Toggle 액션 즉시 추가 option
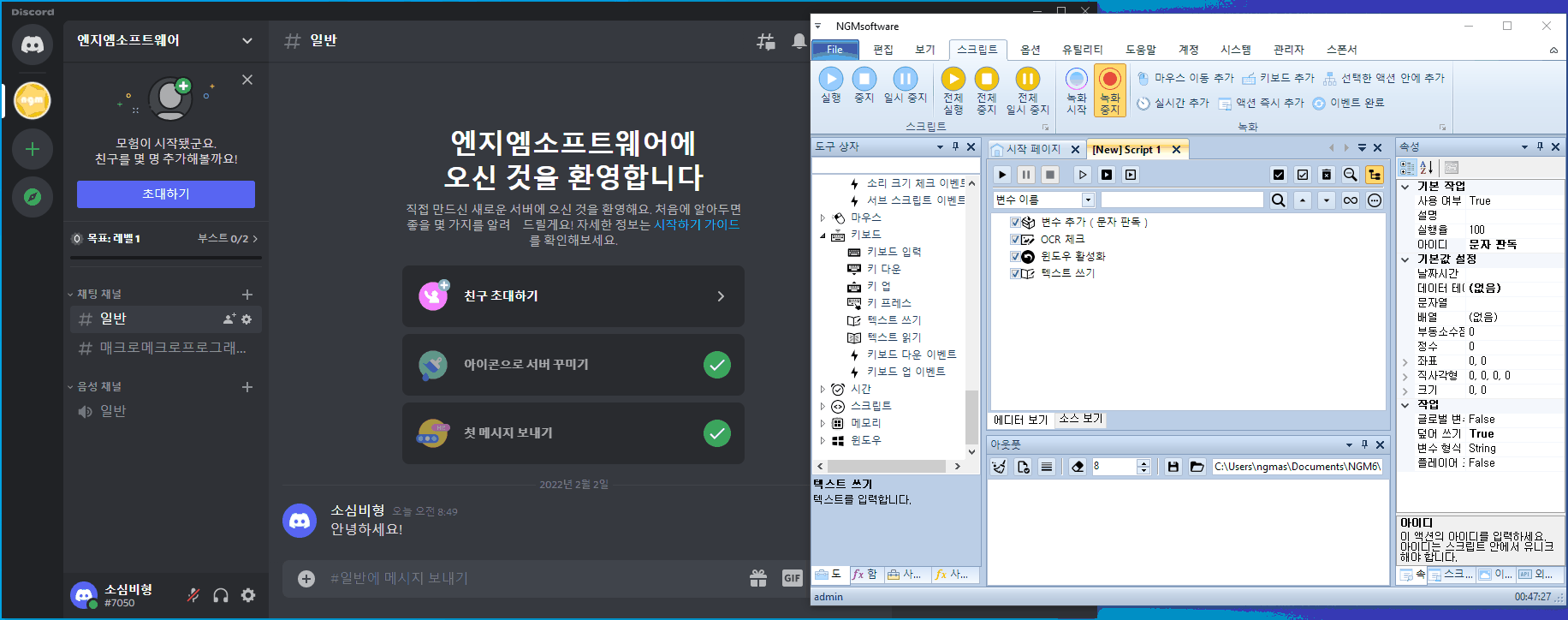Screen dimensions: 1568x620 click(1261, 103)
